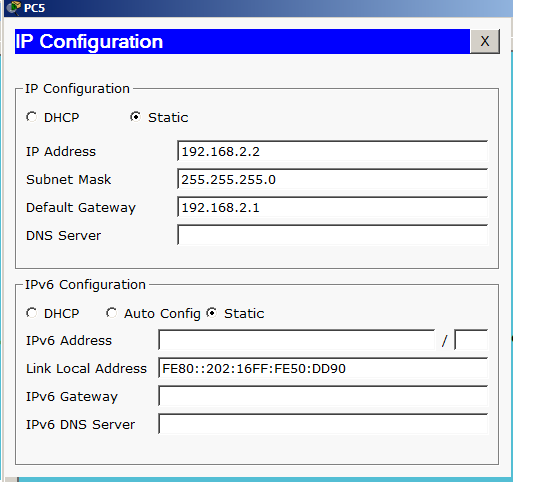
Task: Select the IPv4 Static radio button
Action: 135,117
